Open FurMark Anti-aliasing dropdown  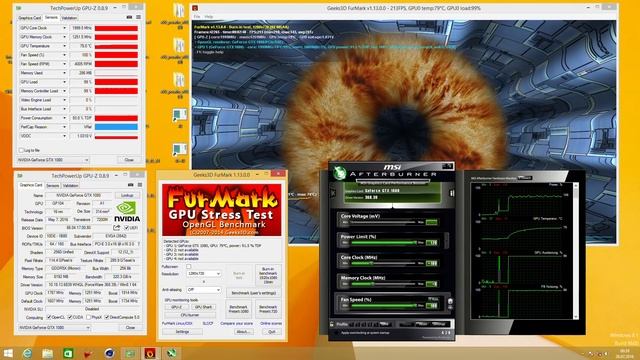click(x=204, y=290)
